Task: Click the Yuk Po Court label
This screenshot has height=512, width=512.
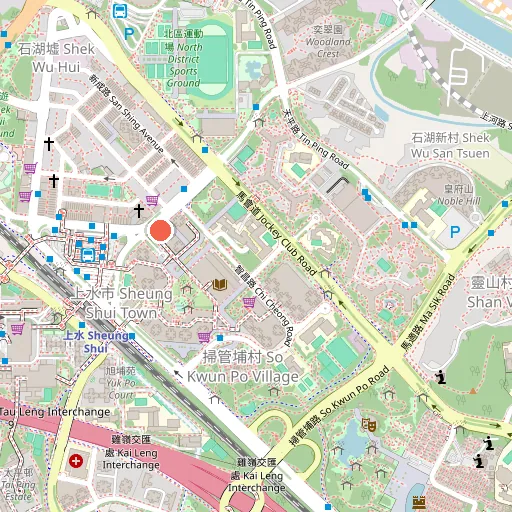Action: pyautogui.click(x=121, y=383)
